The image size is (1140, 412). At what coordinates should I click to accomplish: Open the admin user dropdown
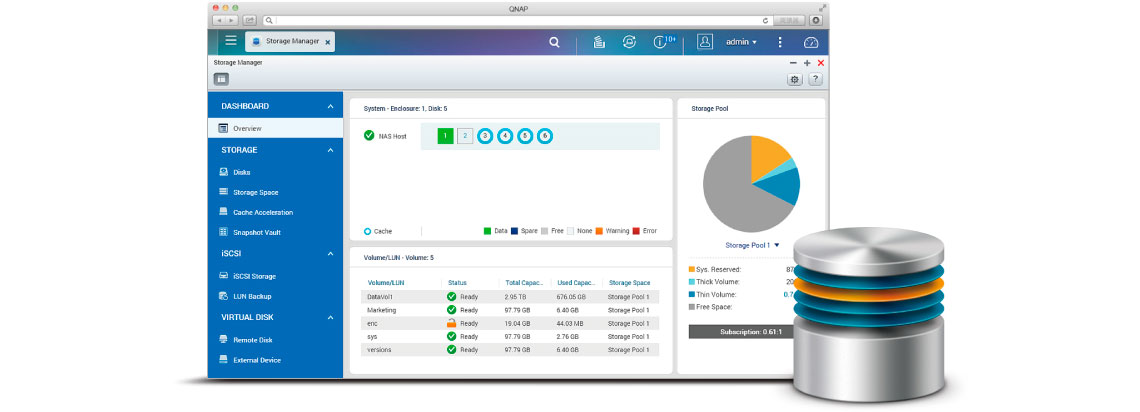coord(740,42)
